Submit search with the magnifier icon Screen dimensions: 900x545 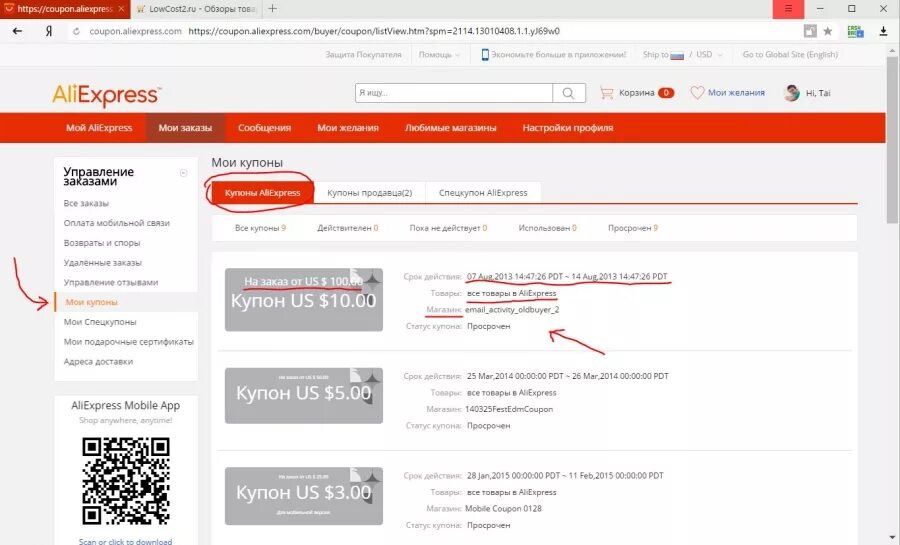click(x=568, y=93)
